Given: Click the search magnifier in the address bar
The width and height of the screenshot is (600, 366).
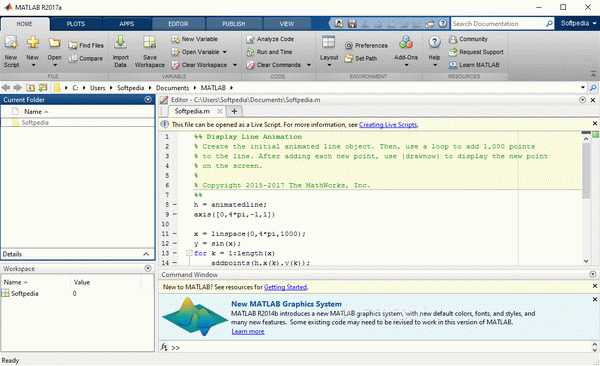Looking at the screenshot, I should point(593,88).
